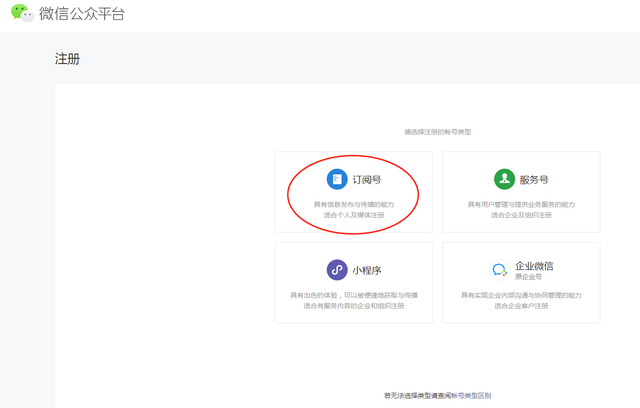Image resolution: width=640 pixels, height=408 pixels.
Task: Choose the 小程序 account type title
Action: [367, 270]
